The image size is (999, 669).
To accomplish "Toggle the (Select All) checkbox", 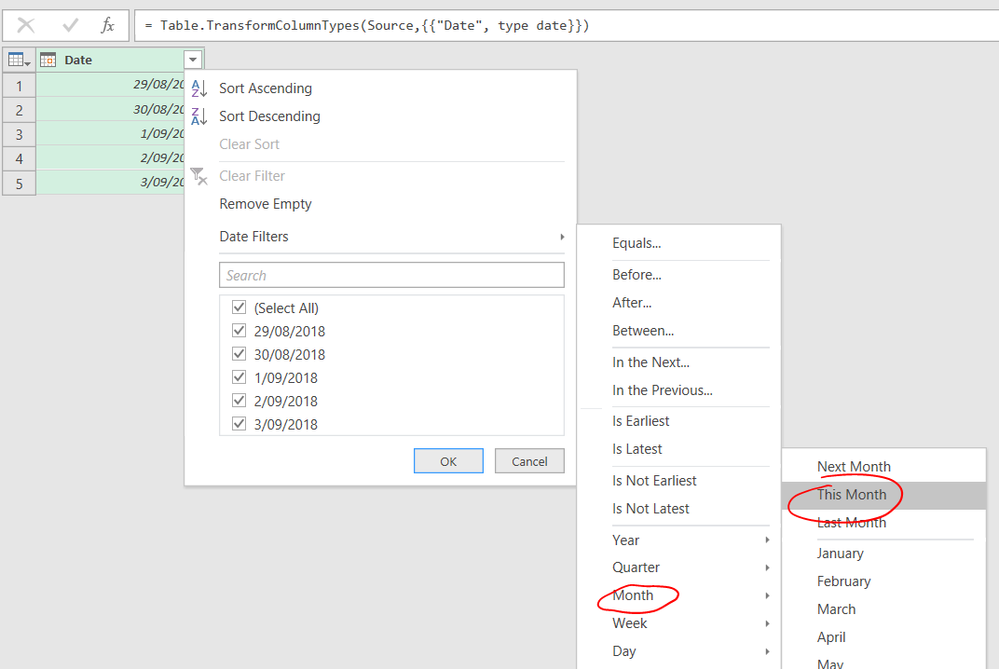I will pyautogui.click(x=239, y=307).
